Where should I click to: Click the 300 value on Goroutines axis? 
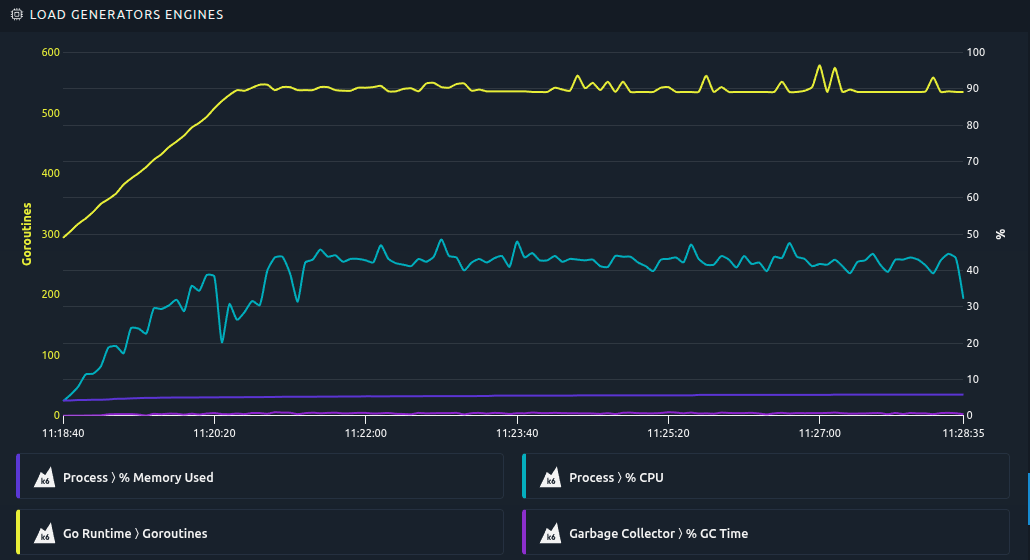(x=51, y=234)
